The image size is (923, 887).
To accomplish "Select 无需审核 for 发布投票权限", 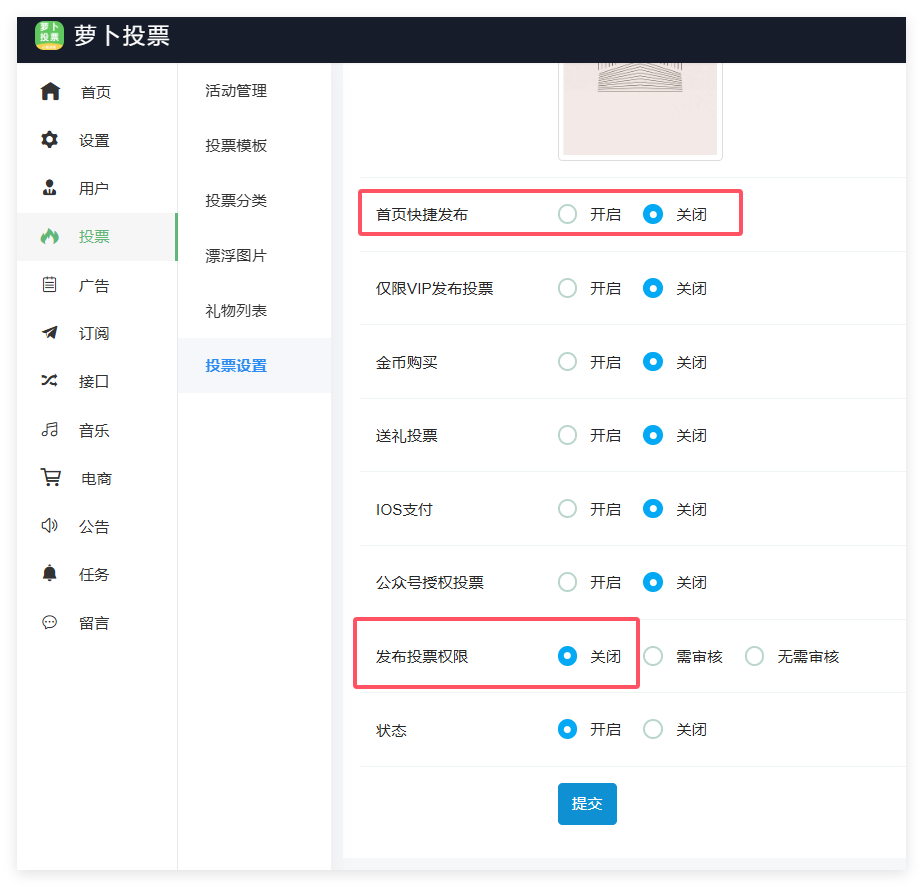I will [755, 656].
